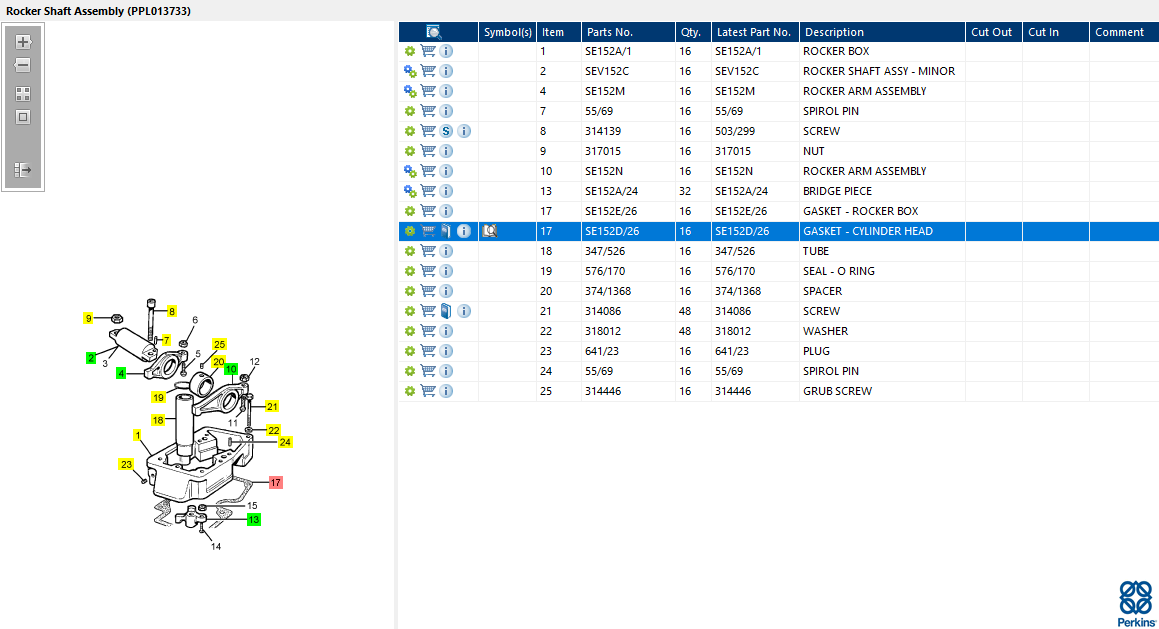Image resolution: width=1159 pixels, height=629 pixels.
Task: Open info icon for item 21 SCREW 314086
Action: [463, 310]
